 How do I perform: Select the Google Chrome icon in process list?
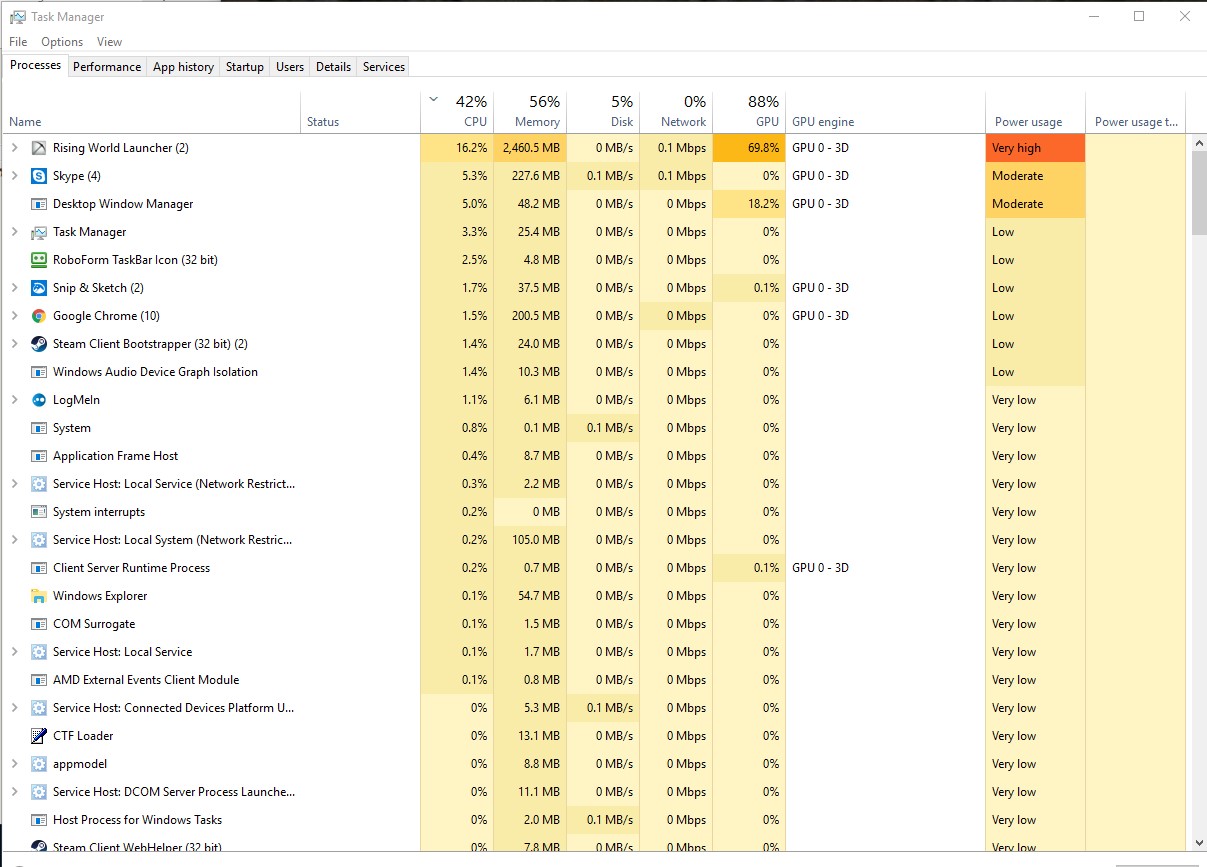point(38,316)
